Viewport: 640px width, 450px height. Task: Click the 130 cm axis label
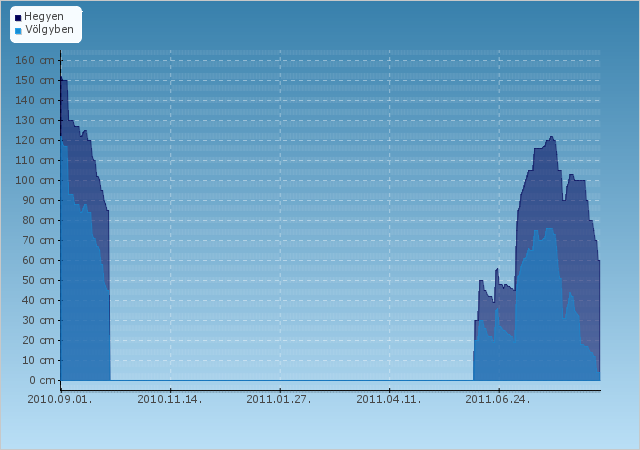click(x=35, y=120)
